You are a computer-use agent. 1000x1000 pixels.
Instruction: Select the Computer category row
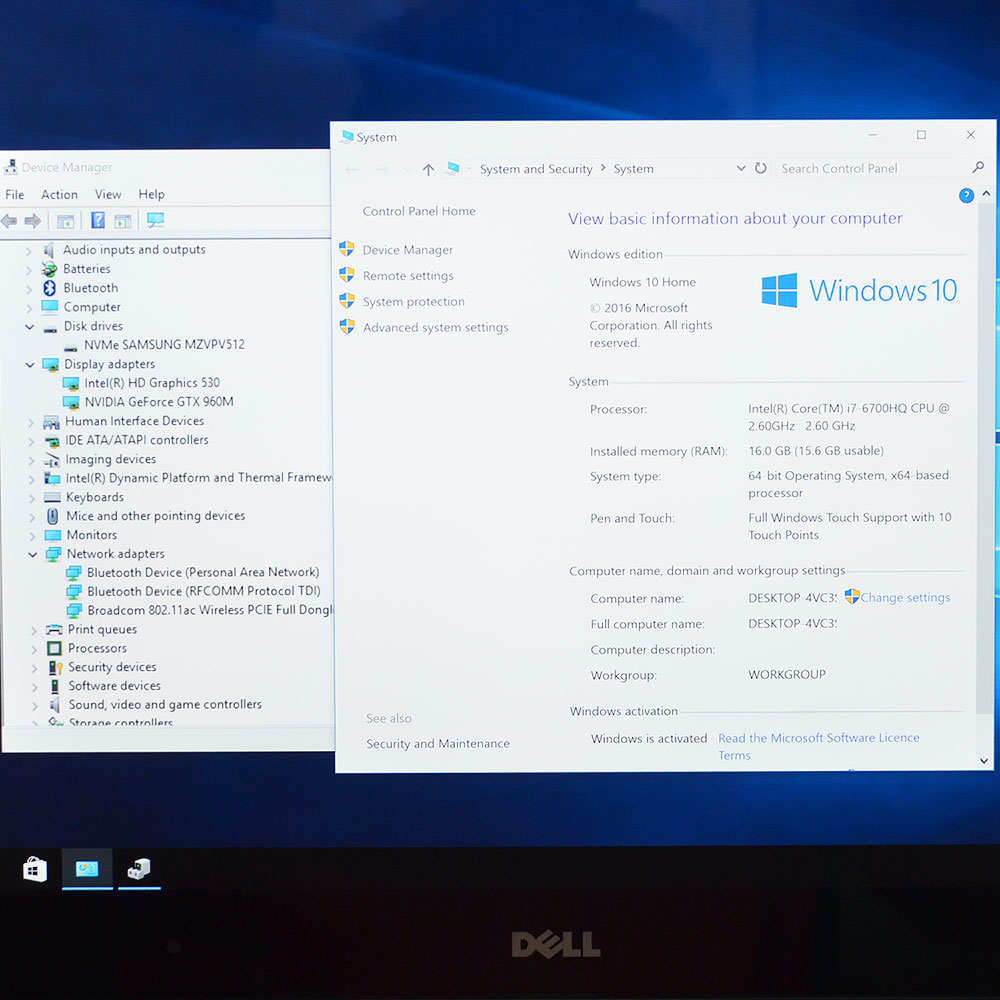coord(92,307)
